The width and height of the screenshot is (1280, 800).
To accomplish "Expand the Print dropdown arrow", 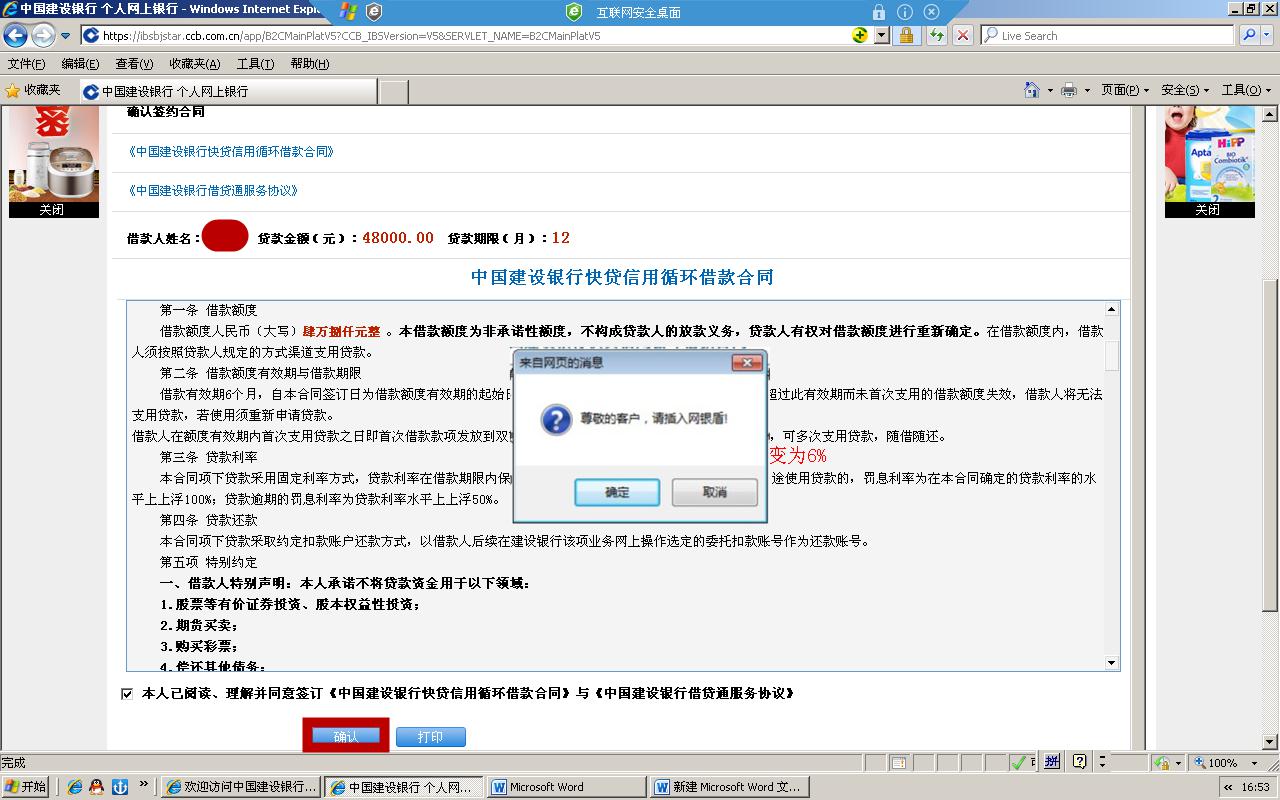I will click(x=1086, y=90).
